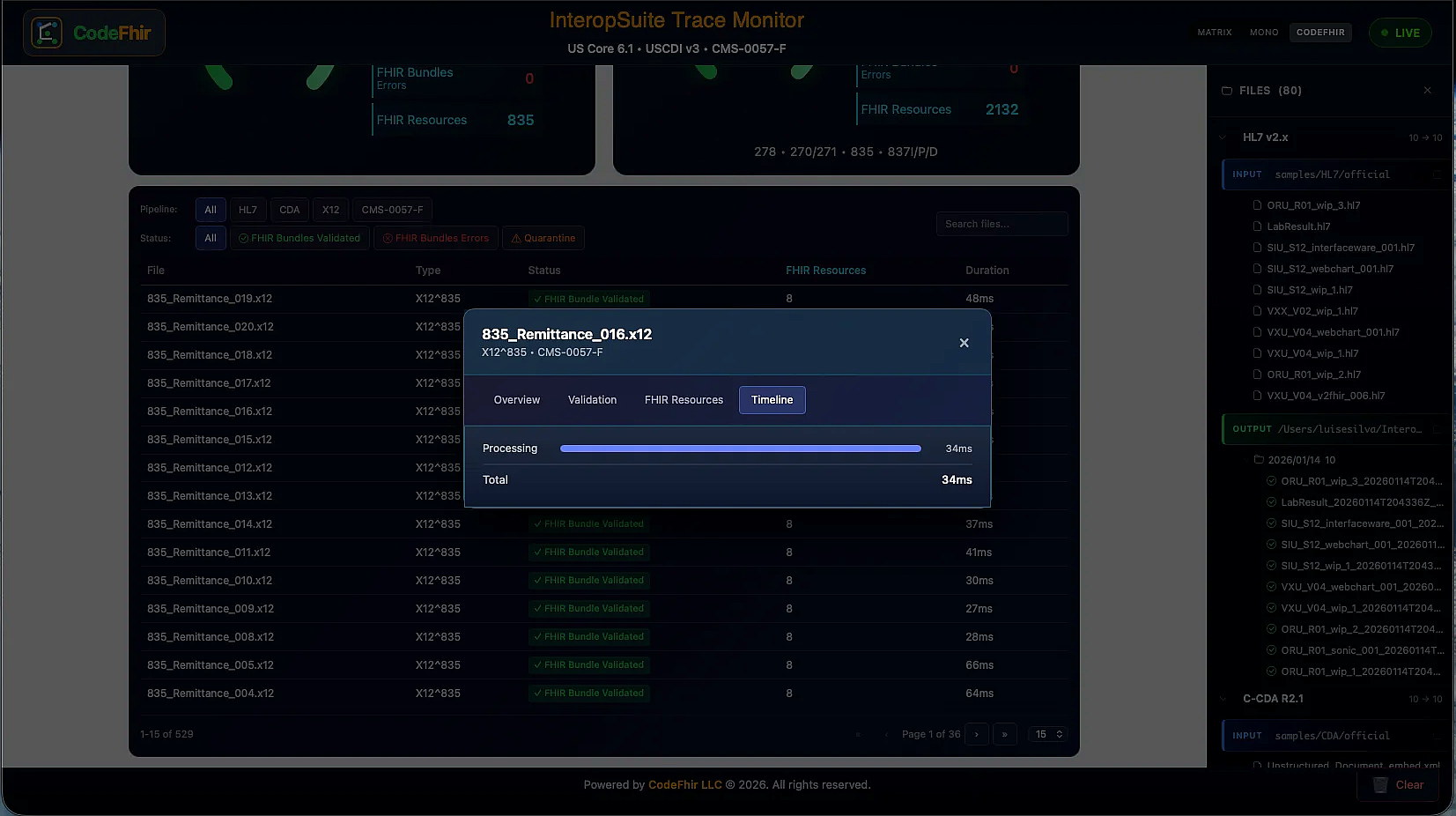Open the page size 15 selector
Image resolution: width=1456 pixels, height=816 pixels.
click(1047, 734)
